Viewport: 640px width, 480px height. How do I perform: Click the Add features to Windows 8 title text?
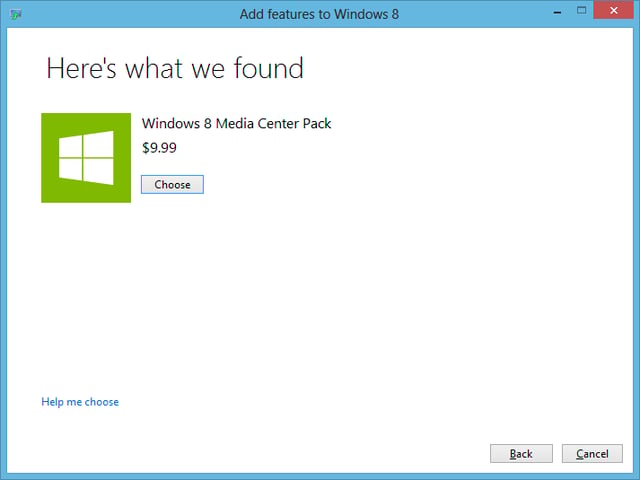click(x=319, y=14)
